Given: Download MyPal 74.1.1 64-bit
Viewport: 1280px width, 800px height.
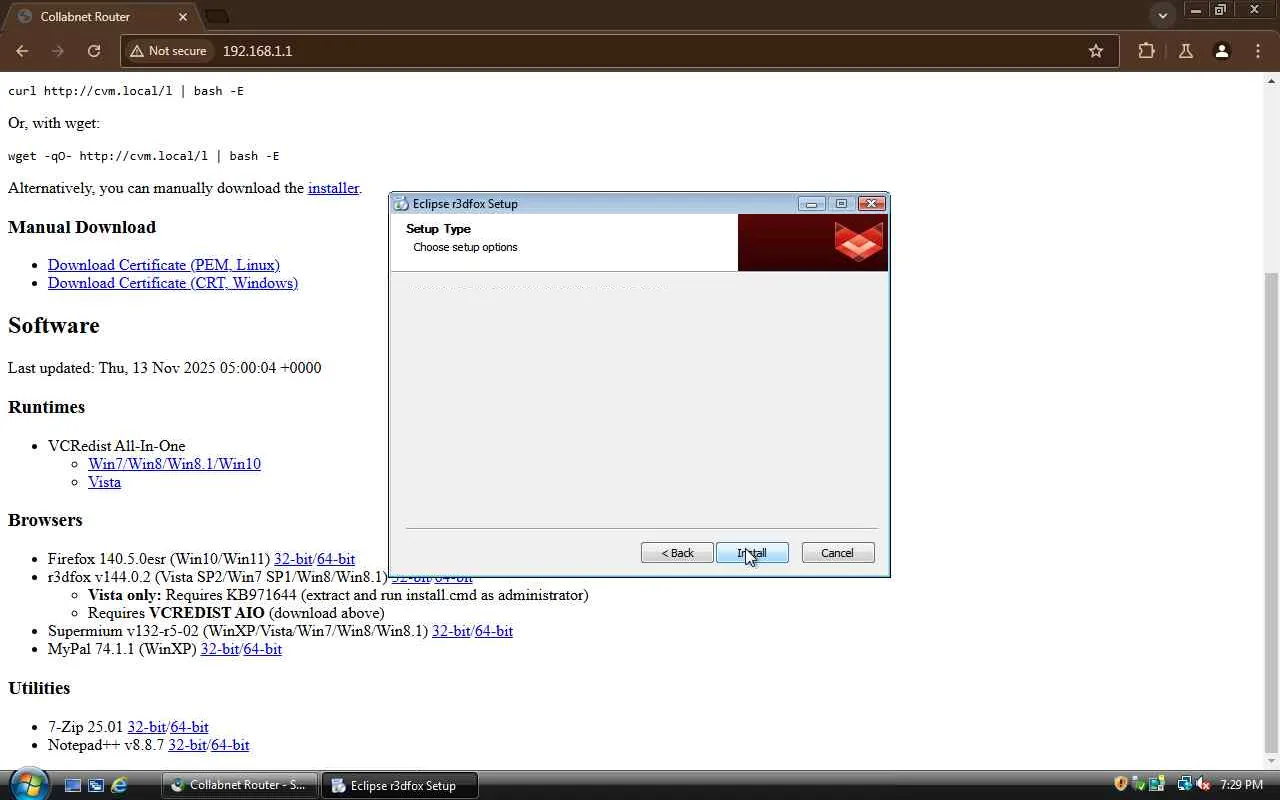Looking at the screenshot, I should click(x=263, y=649).
